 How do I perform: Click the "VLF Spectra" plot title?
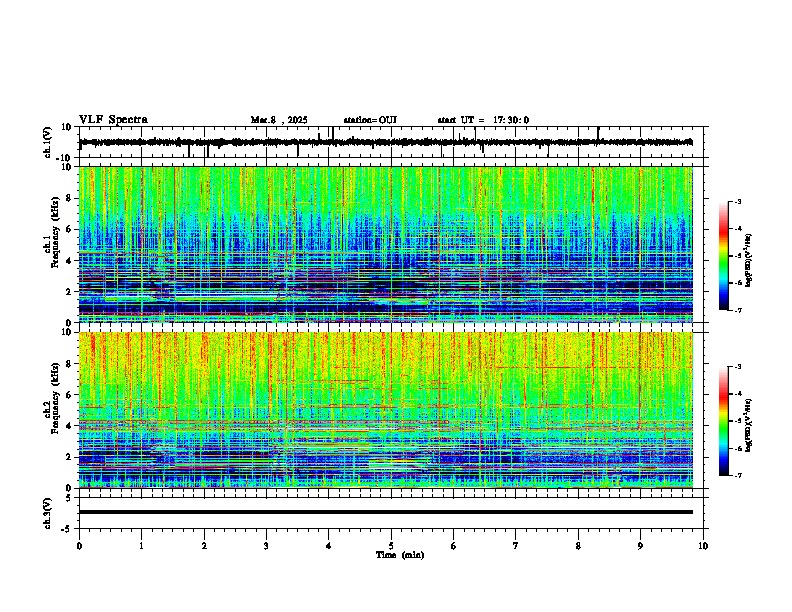pyautogui.click(x=113, y=120)
